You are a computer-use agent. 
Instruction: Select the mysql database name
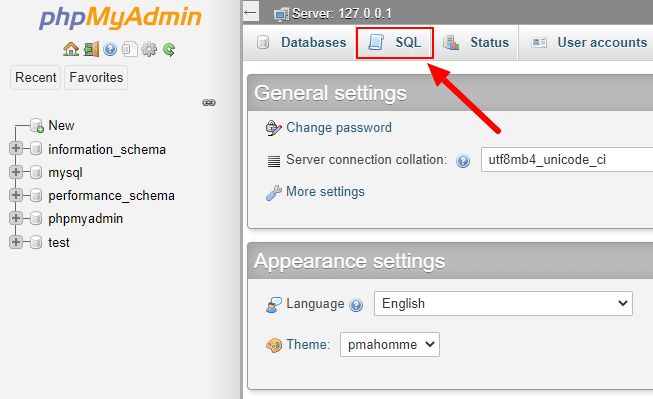(x=65, y=172)
